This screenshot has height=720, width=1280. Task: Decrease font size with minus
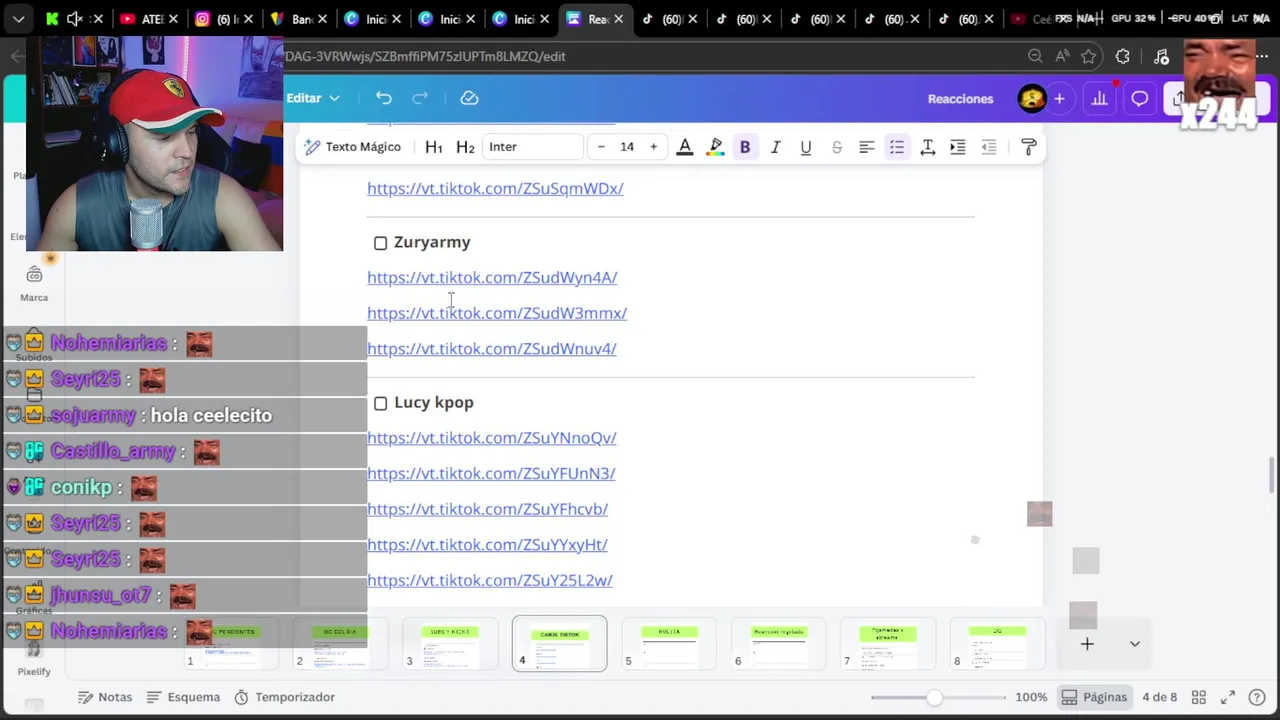[601, 147]
